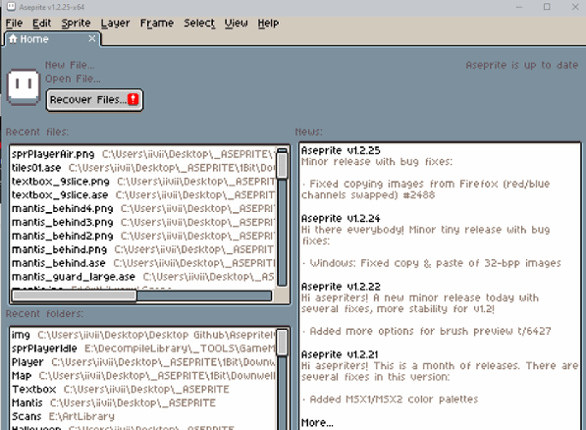Click the Aseprite mascot face icon
The width and height of the screenshot is (586, 430).
tap(24, 87)
